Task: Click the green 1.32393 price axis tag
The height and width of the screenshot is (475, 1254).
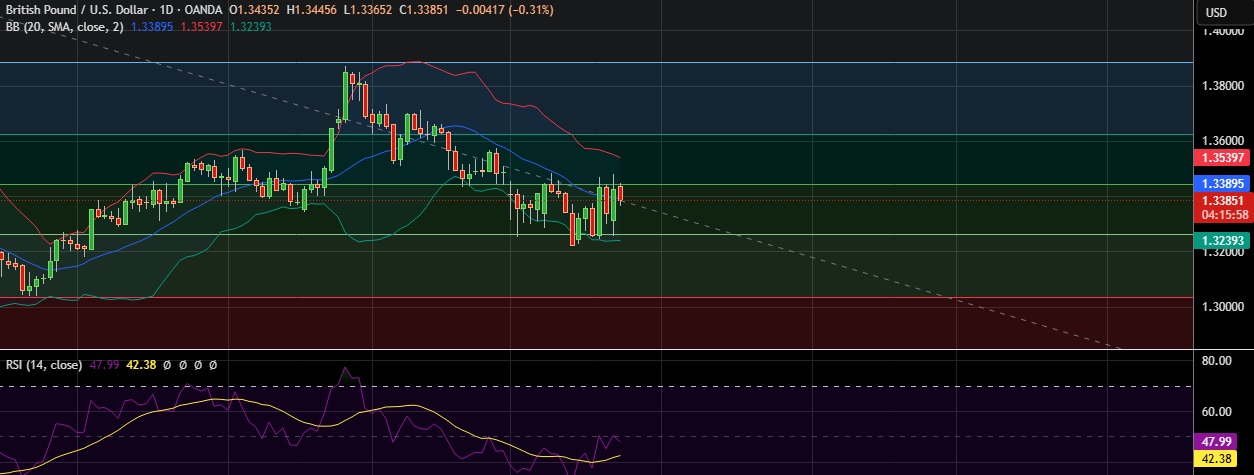Action: coord(1223,241)
